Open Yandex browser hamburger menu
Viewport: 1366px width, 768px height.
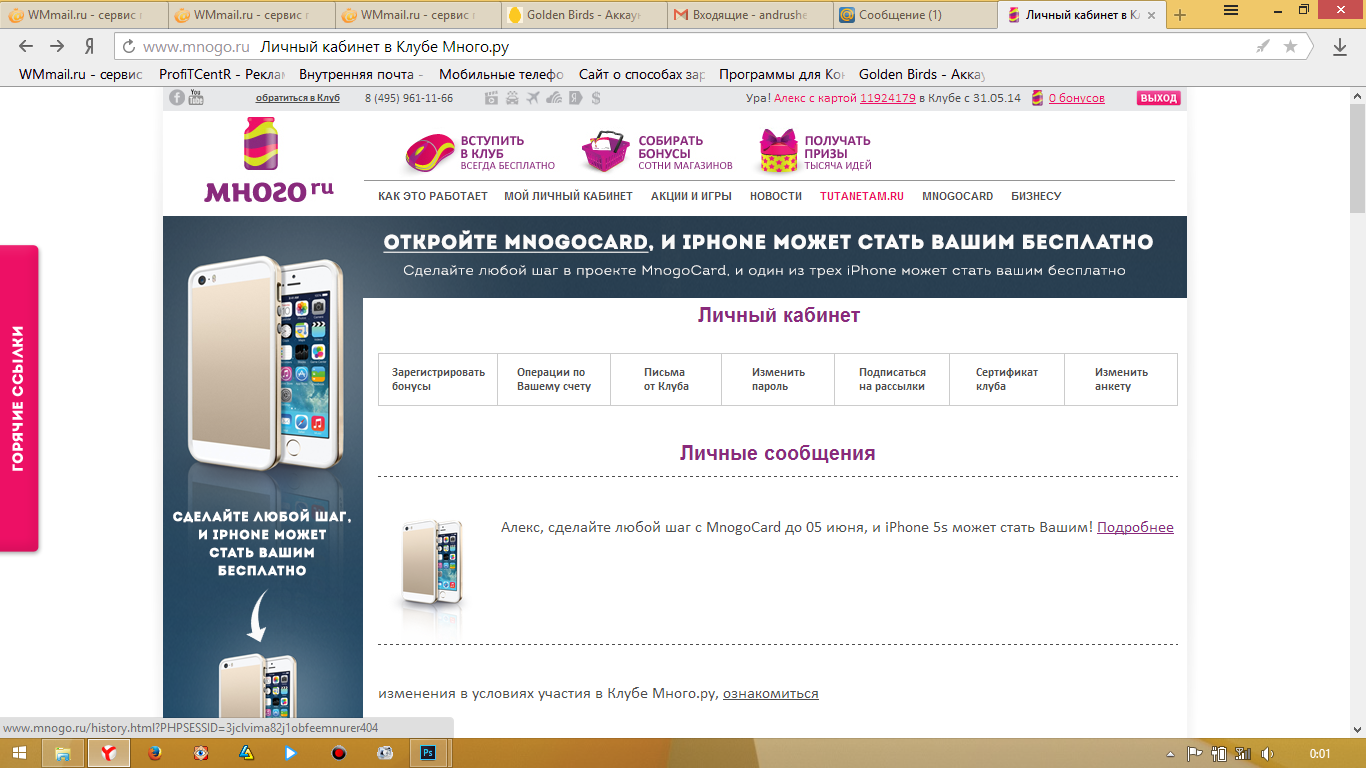(1231, 10)
